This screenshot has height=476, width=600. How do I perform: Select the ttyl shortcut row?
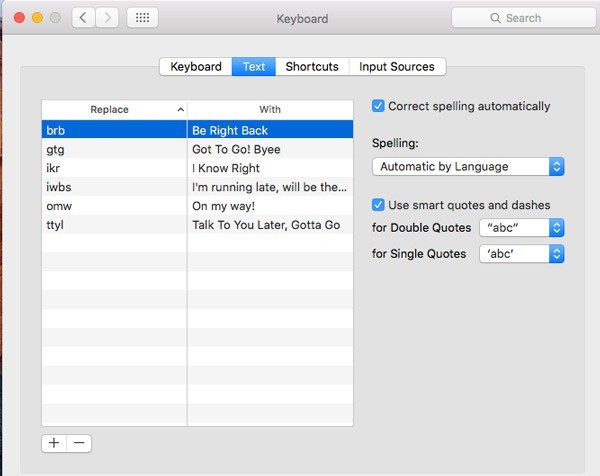(197, 225)
